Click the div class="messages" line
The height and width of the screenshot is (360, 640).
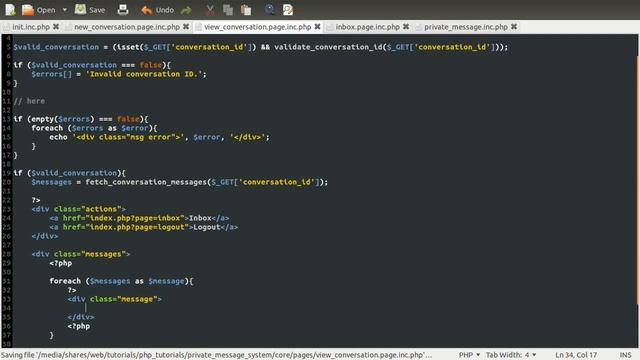(81, 254)
